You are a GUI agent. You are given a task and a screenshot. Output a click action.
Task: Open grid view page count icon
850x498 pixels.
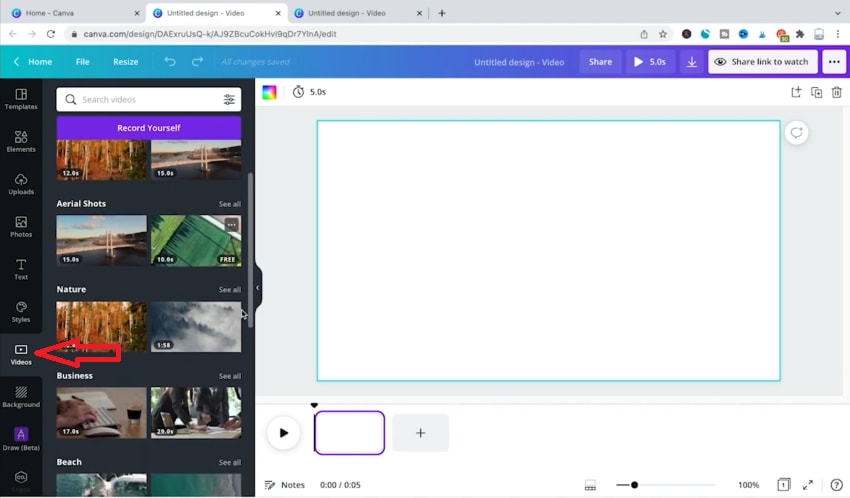784,484
